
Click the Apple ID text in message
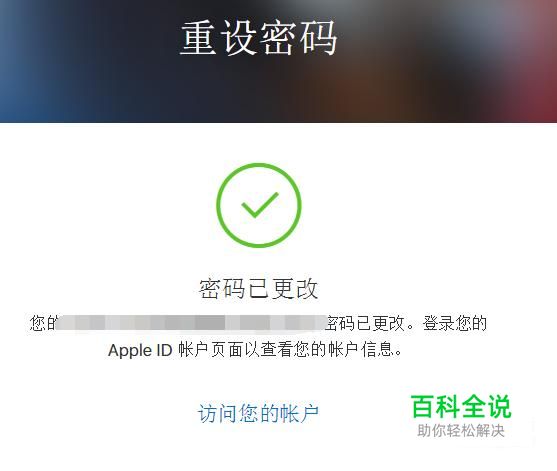pyautogui.click(x=140, y=350)
